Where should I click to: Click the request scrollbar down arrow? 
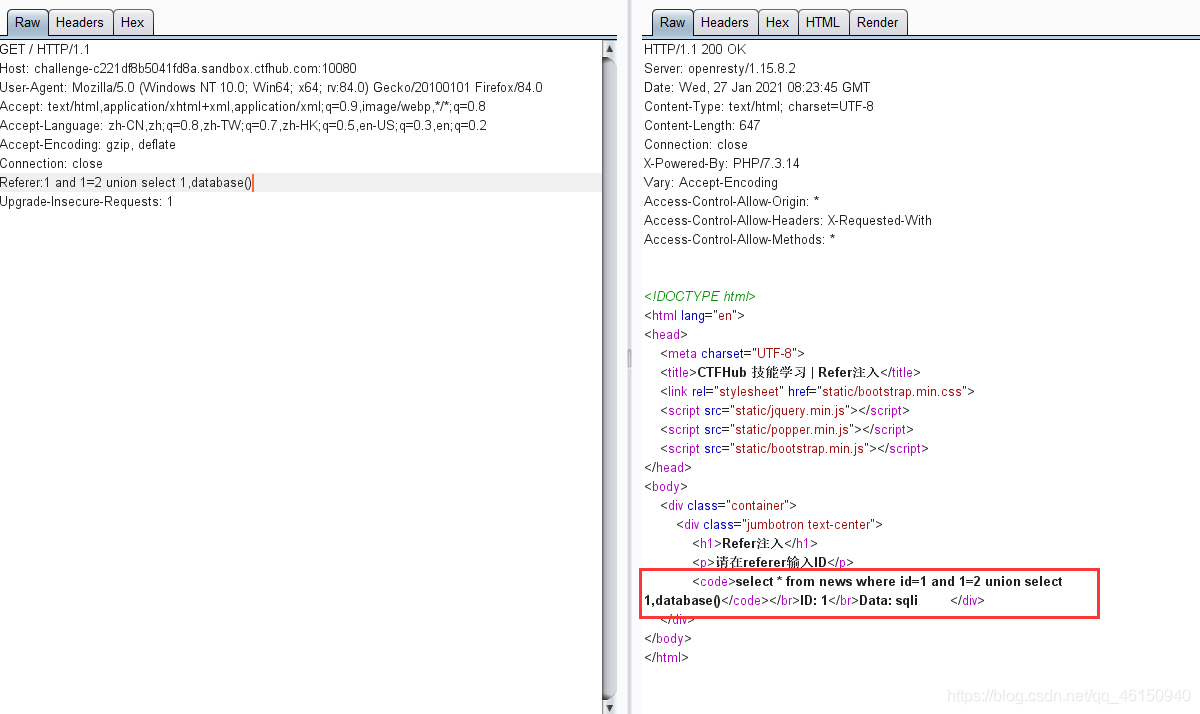click(610, 706)
